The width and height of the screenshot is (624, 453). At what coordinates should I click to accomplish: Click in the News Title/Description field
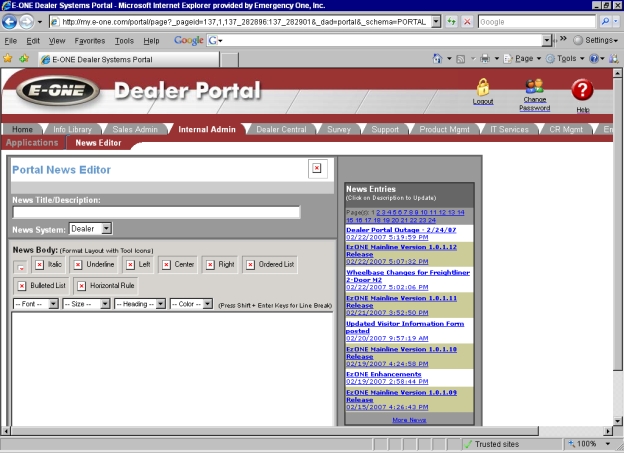[156, 212]
